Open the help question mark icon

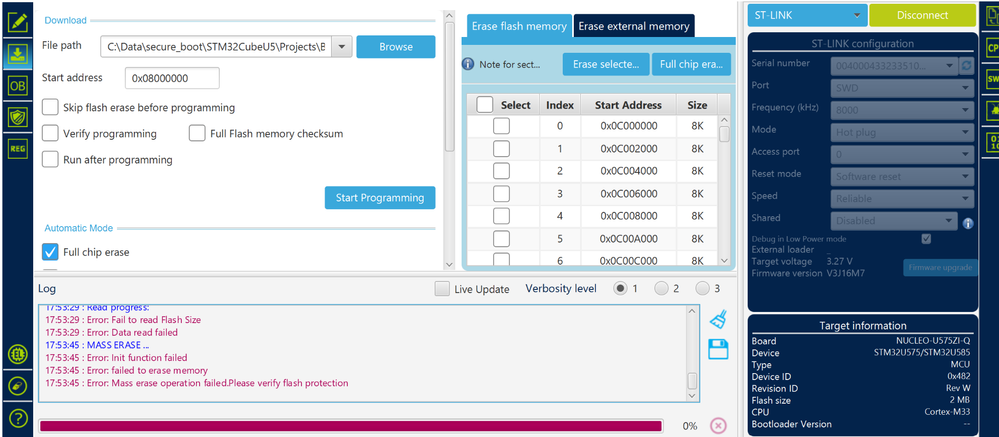(18, 419)
